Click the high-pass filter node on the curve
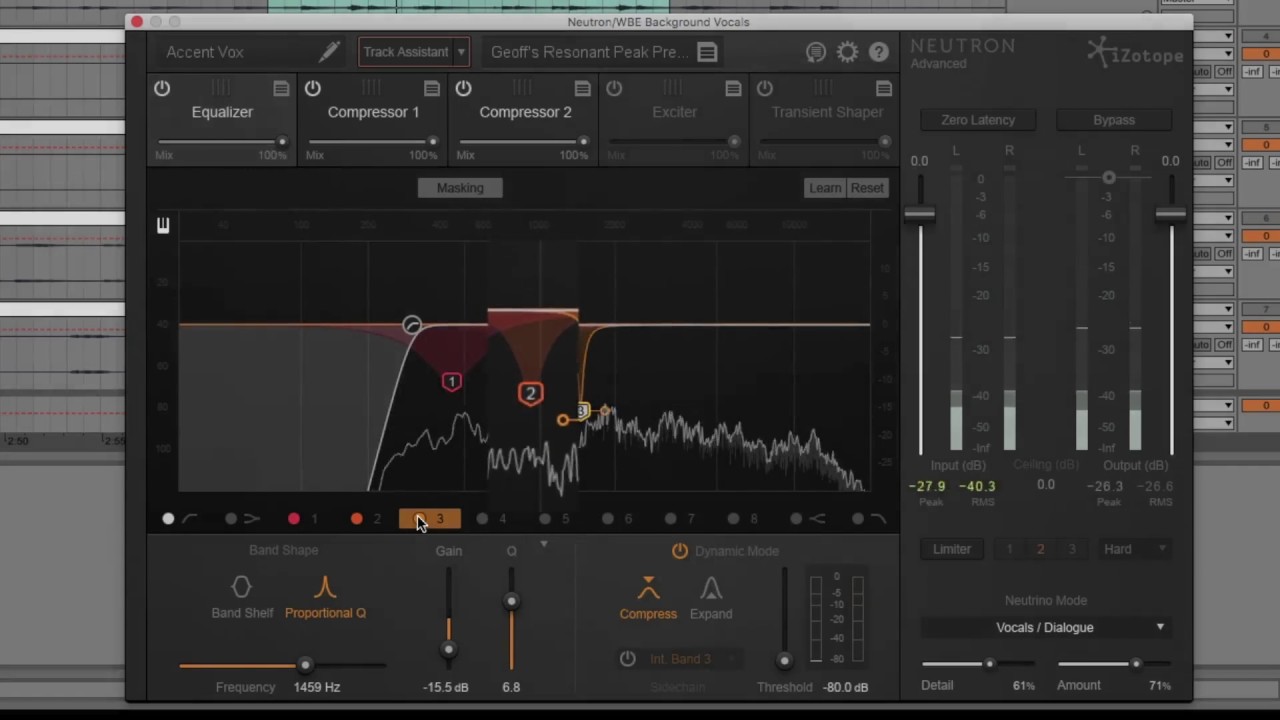The height and width of the screenshot is (720, 1280). coord(411,325)
